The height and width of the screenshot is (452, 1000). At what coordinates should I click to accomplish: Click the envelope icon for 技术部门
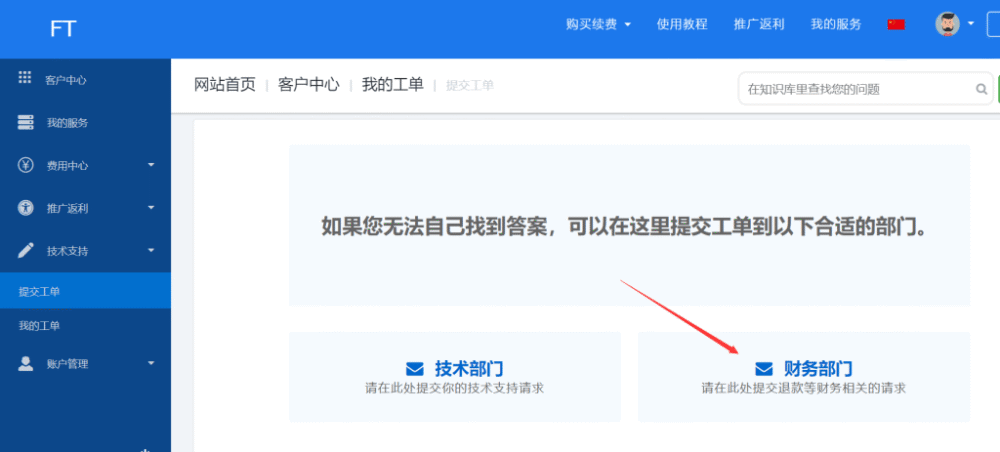click(415, 368)
